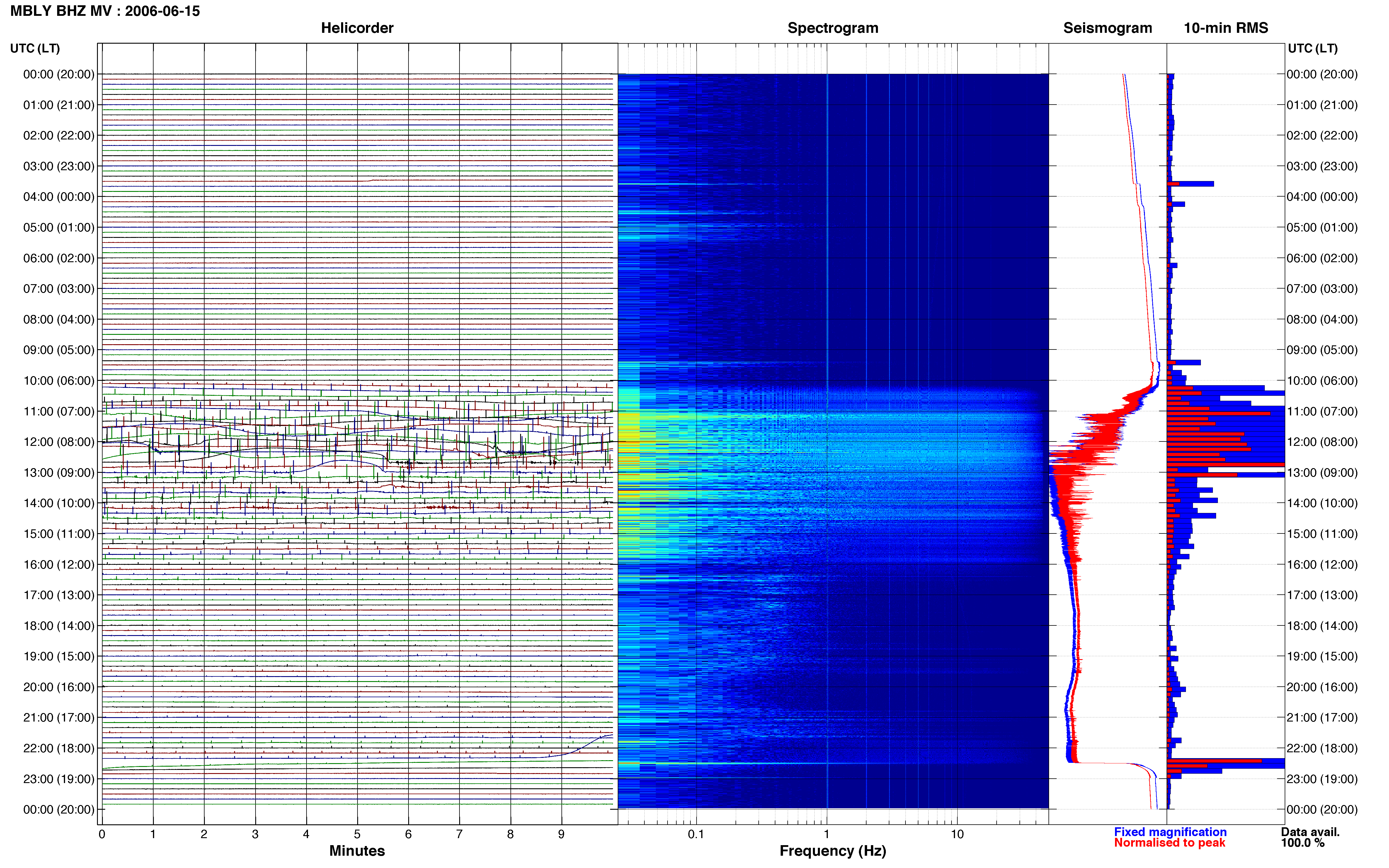Click the left 19:00 (15:00) time label
1389x868 pixels.
coord(59,656)
